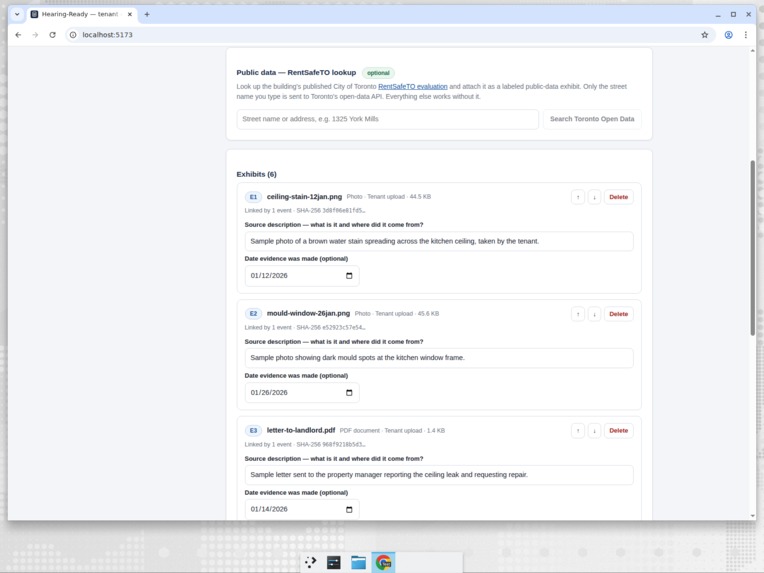Image resolution: width=764 pixels, height=573 pixels.
Task: Open calendar picker for 01/14/2026 date
Action: point(349,509)
